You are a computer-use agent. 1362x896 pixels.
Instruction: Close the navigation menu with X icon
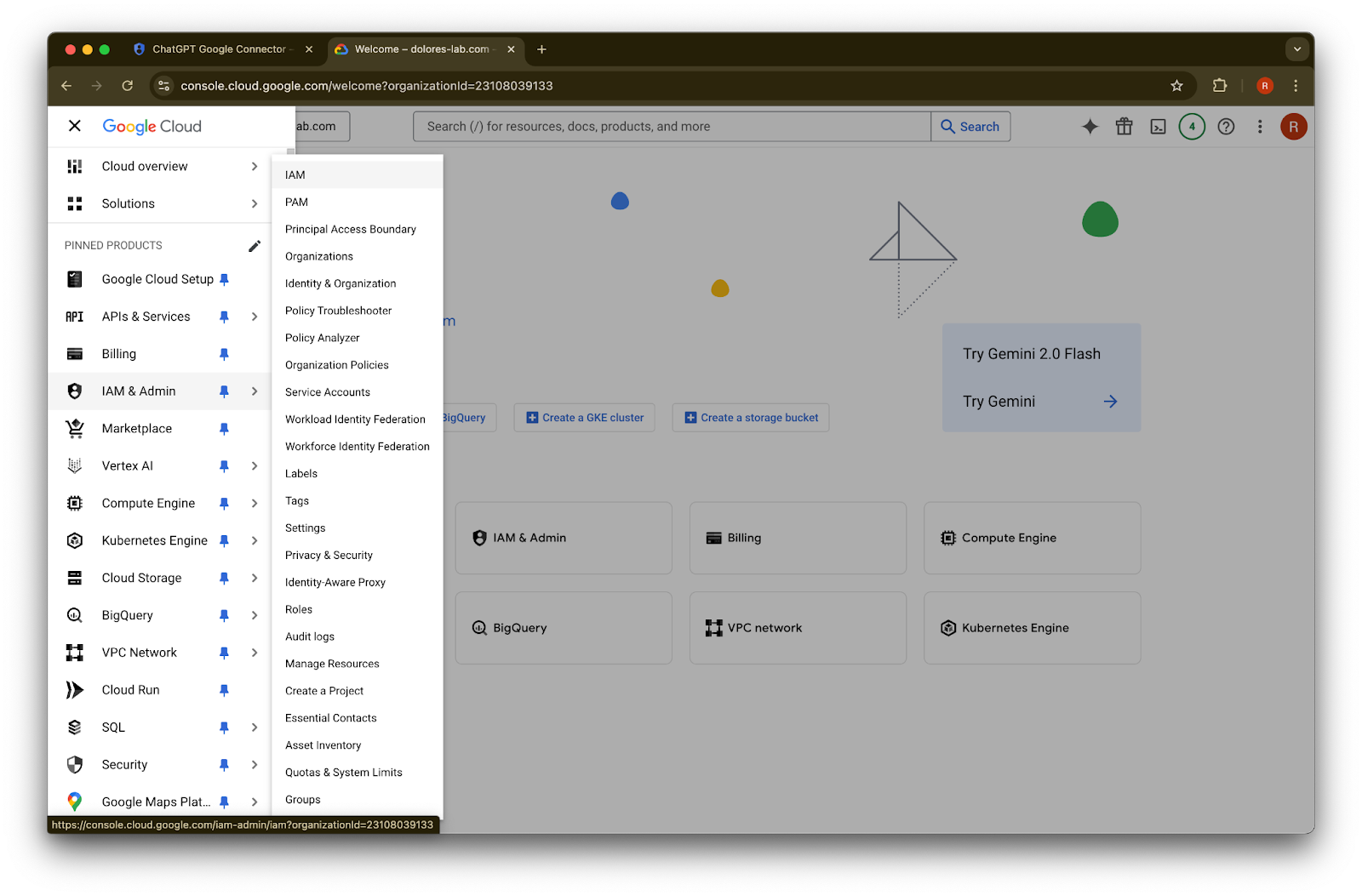(x=75, y=126)
